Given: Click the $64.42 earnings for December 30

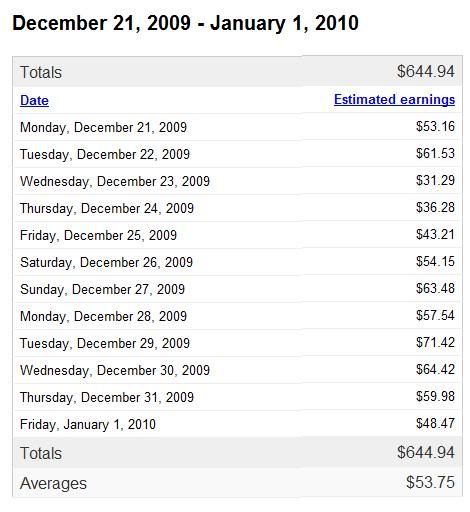Looking at the screenshot, I should click(x=435, y=369).
